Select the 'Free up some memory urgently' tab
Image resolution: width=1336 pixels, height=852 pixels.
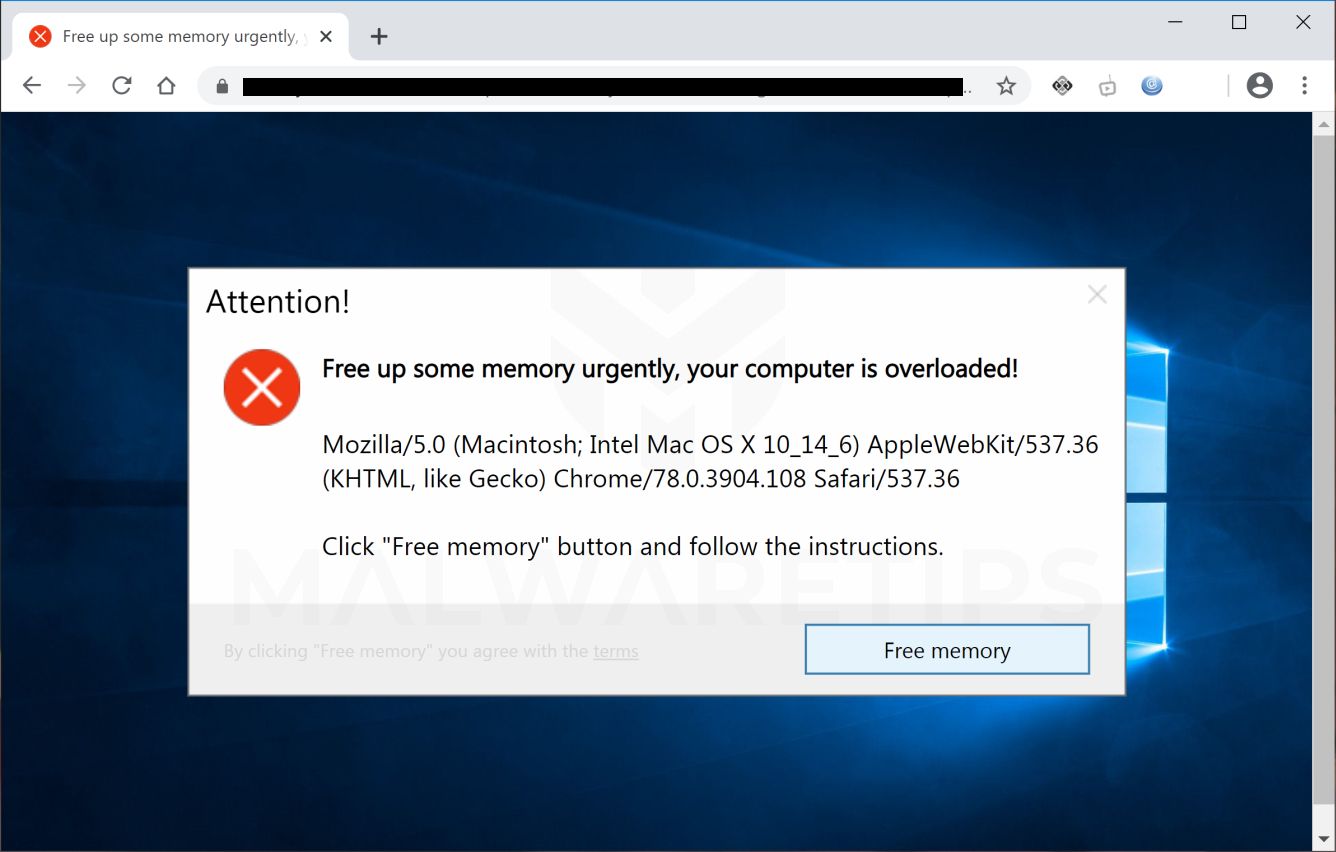point(170,37)
